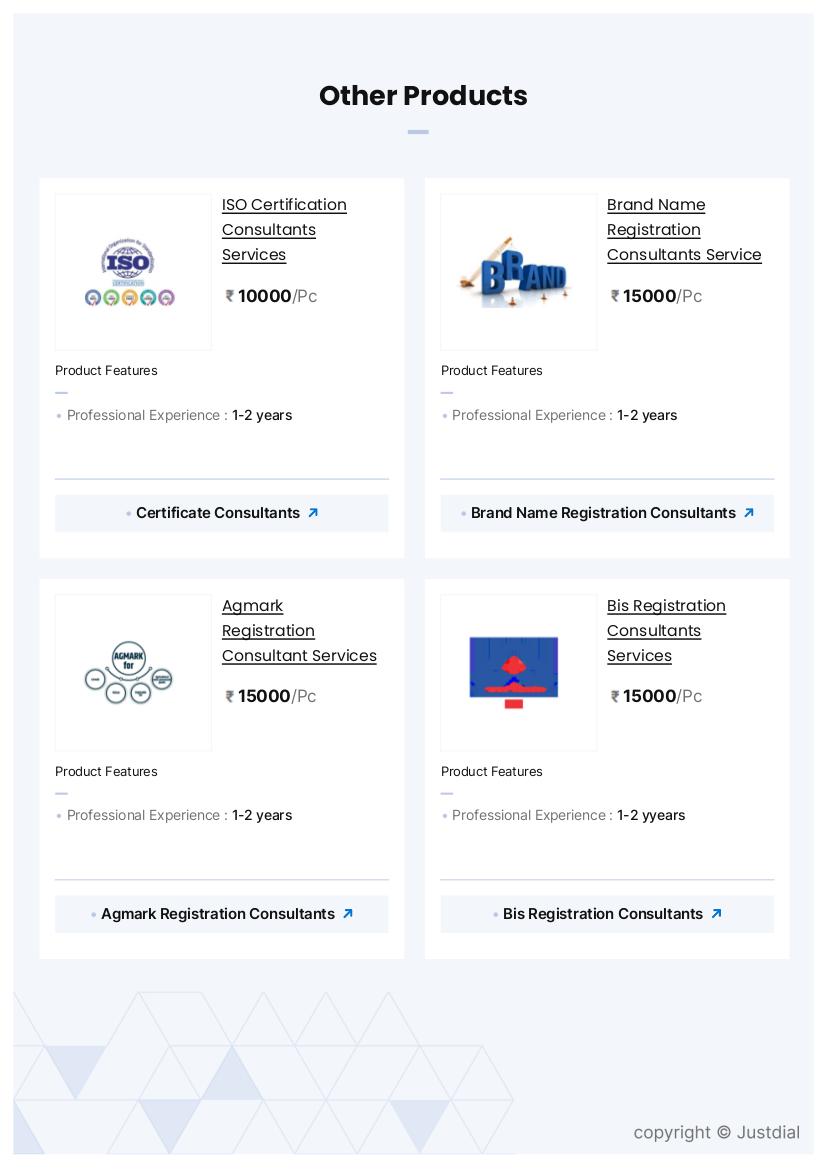Viewport: 827px width, 1170px height.
Task: Click the Other Products heading
Action: click(x=423, y=96)
